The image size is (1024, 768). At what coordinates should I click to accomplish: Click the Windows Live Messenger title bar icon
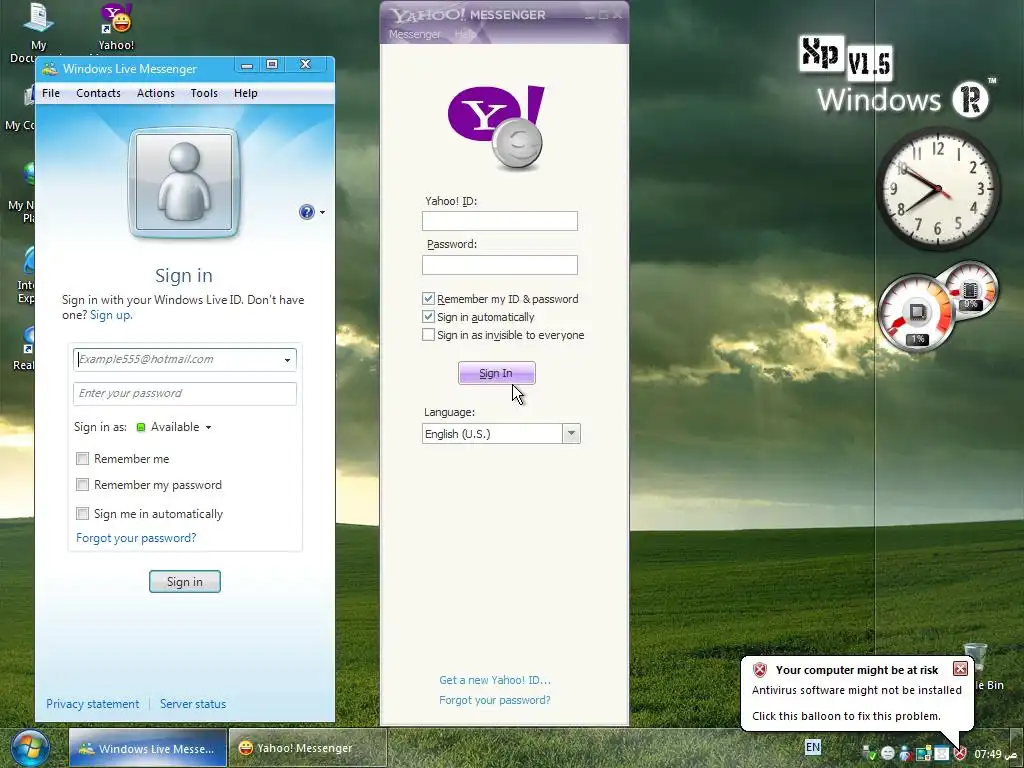click(x=50, y=69)
